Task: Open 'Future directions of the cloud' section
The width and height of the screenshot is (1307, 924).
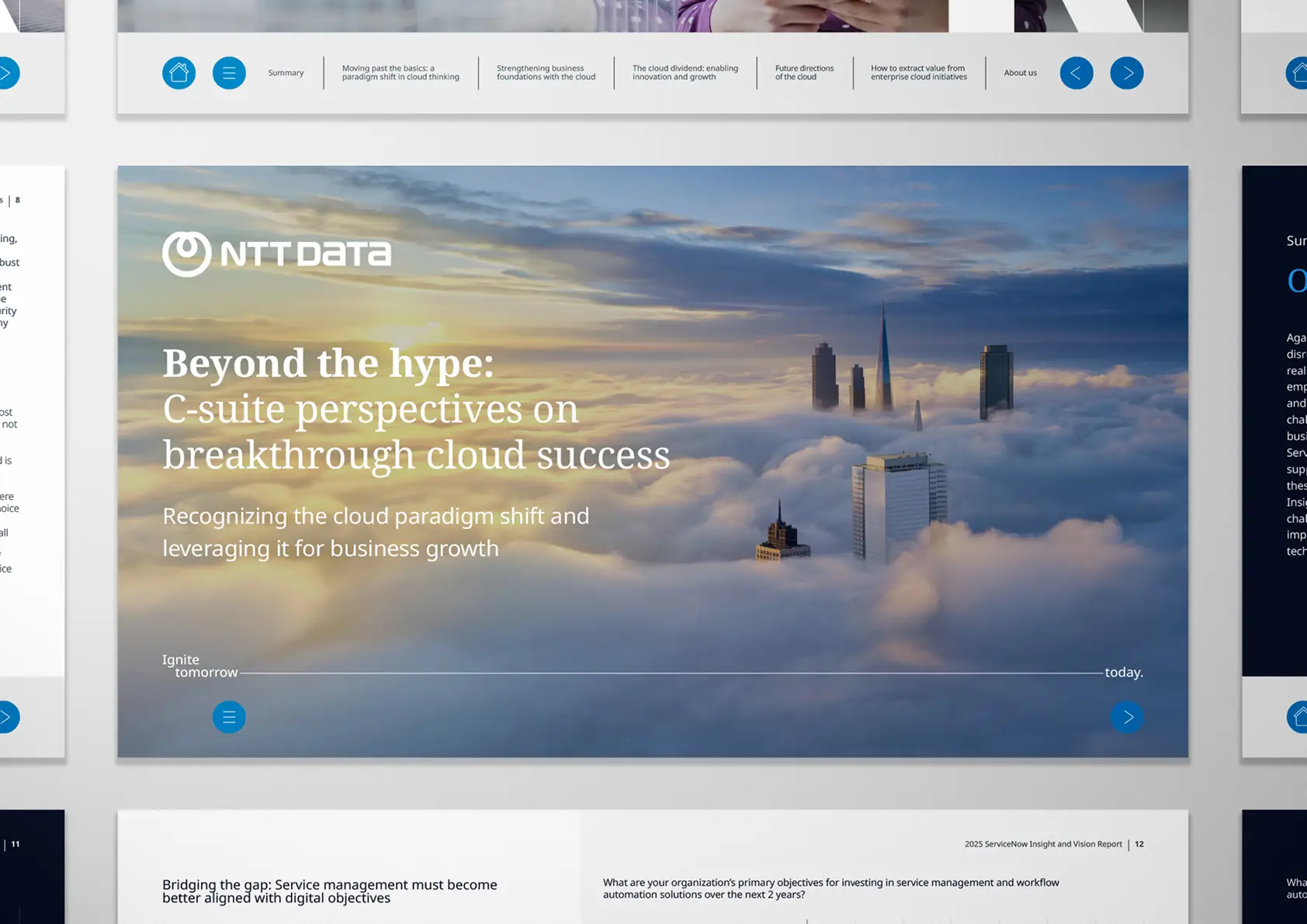Action: point(804,73)
